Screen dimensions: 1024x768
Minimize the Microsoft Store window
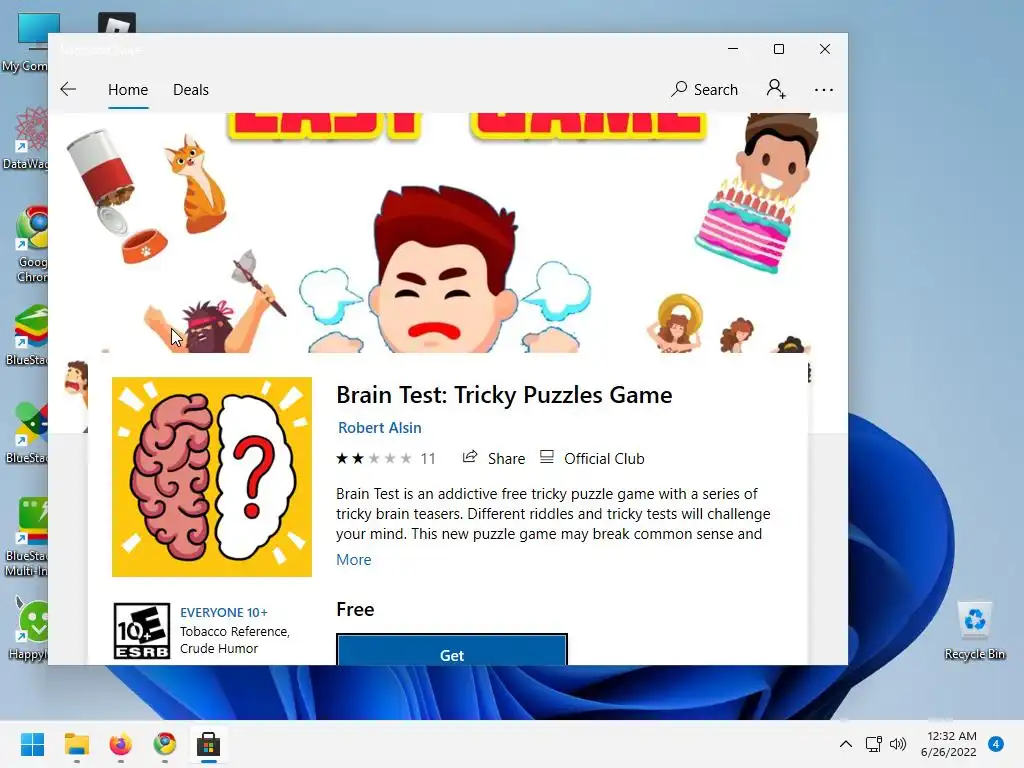coord(733,49)
